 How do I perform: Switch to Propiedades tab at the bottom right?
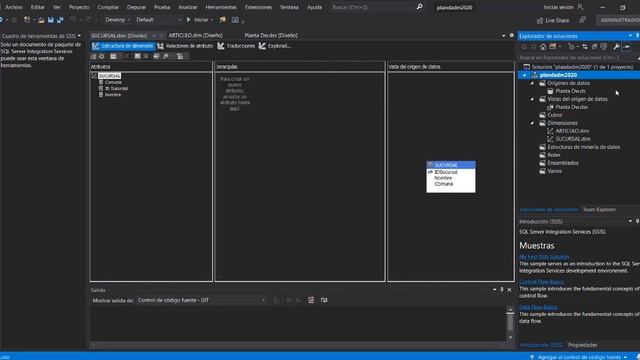[582, 345]
